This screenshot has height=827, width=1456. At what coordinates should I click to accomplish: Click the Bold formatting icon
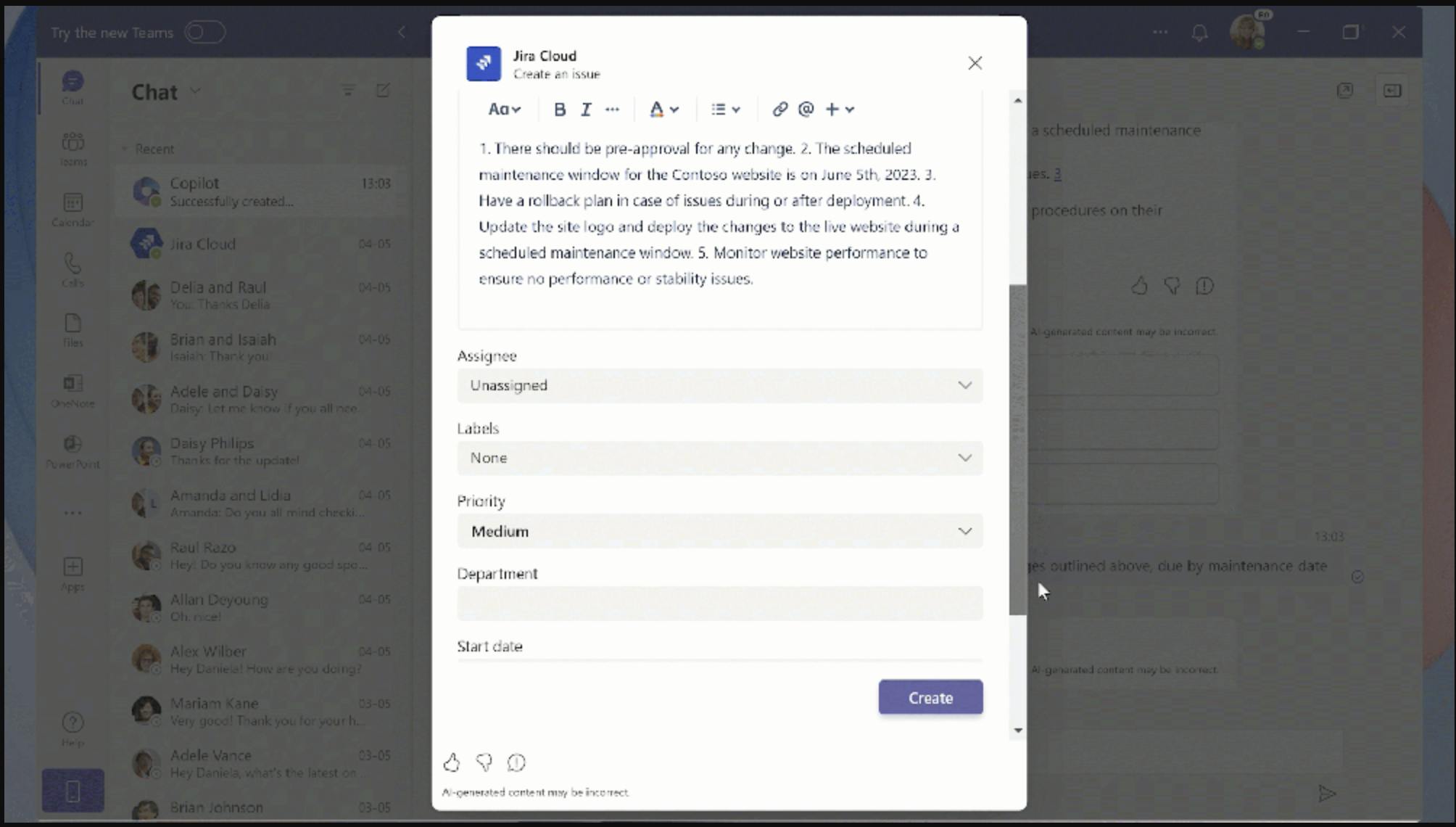(559, 110)
